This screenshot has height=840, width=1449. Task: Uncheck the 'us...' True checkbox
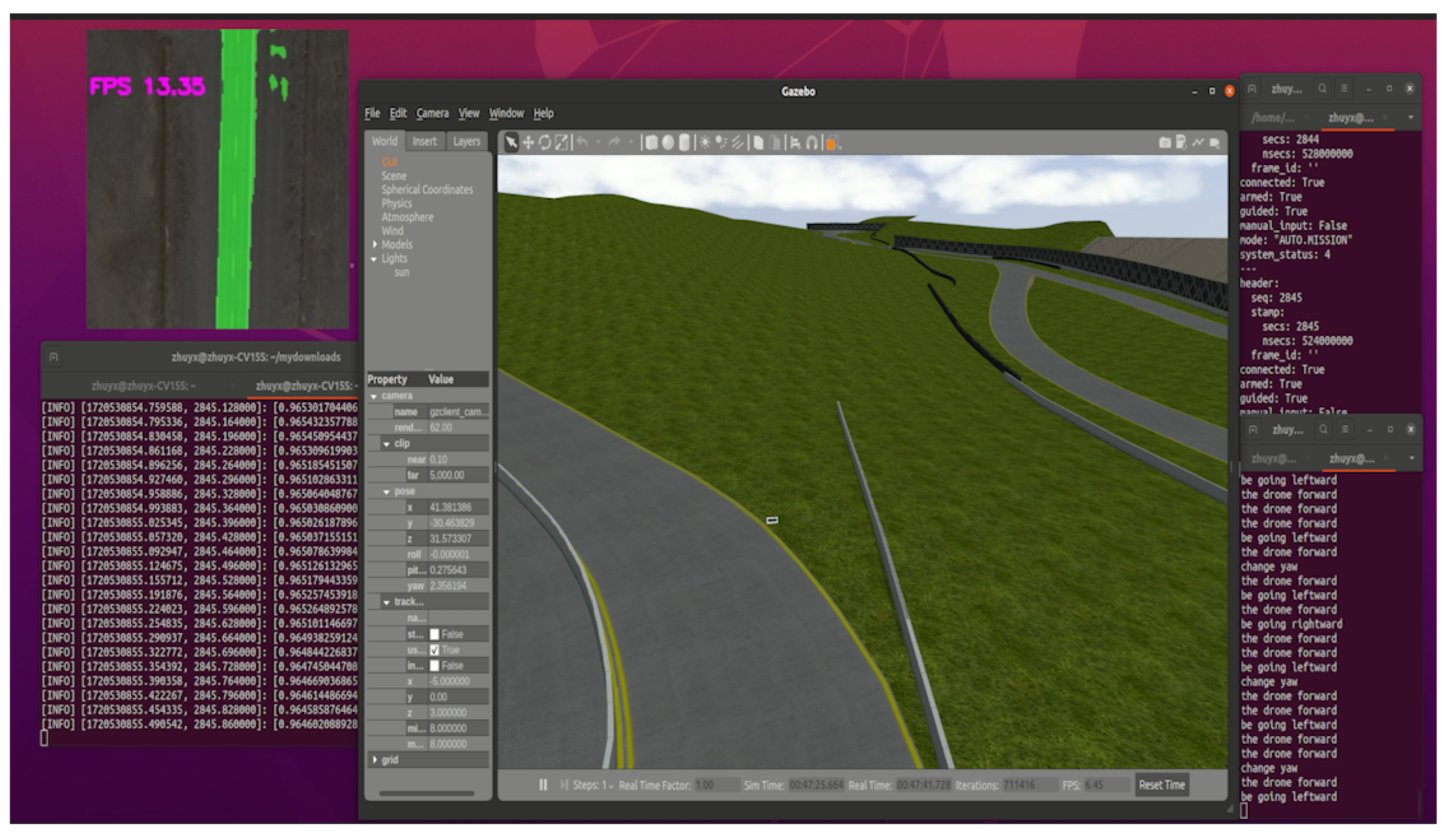click(x=435, y=650)
